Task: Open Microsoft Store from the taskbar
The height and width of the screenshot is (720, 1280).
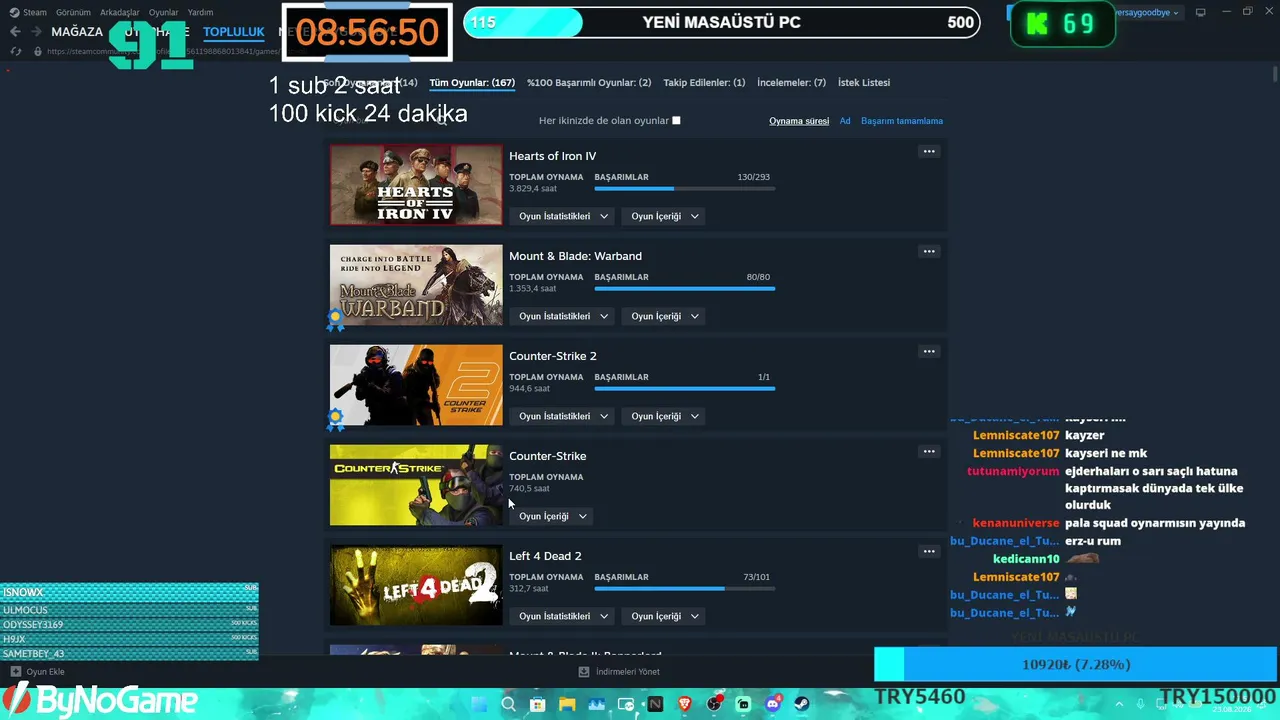Action: 537,704
